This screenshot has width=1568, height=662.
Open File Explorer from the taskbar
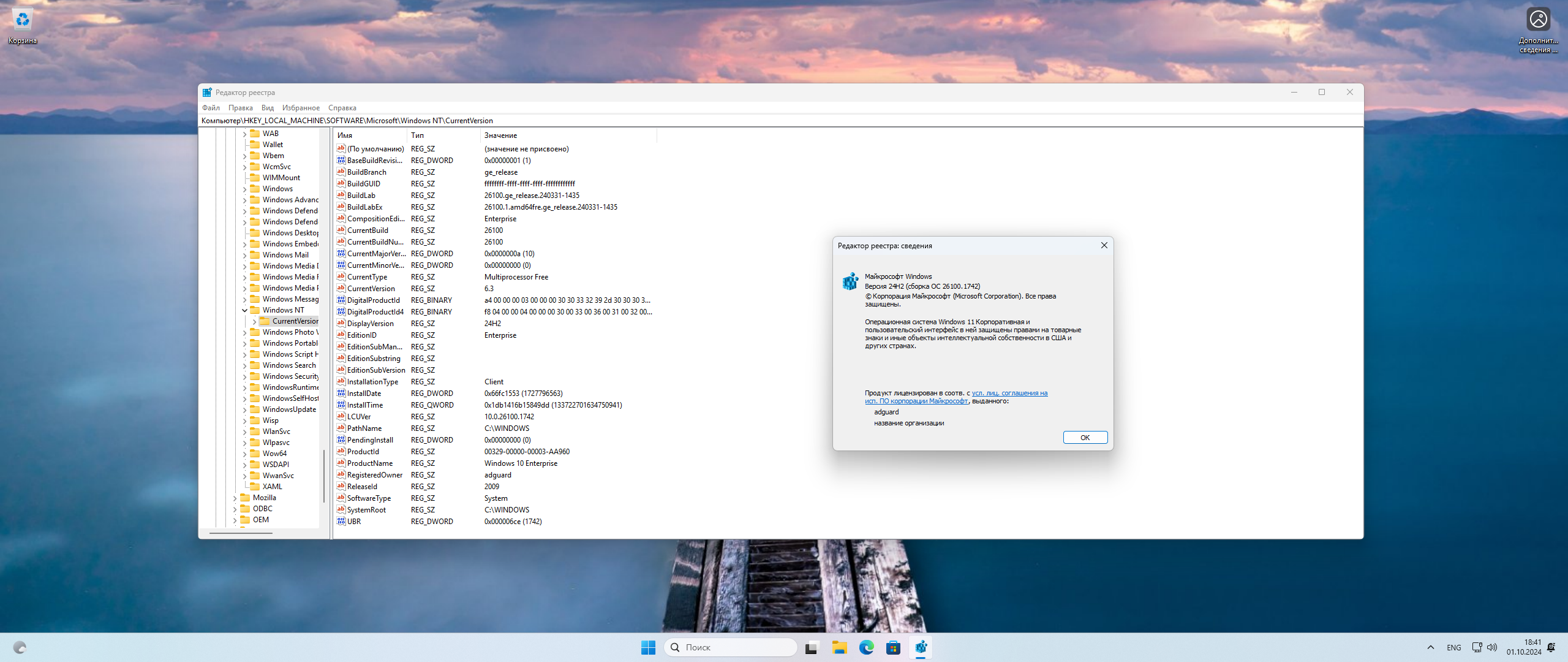tap(839, 647)
